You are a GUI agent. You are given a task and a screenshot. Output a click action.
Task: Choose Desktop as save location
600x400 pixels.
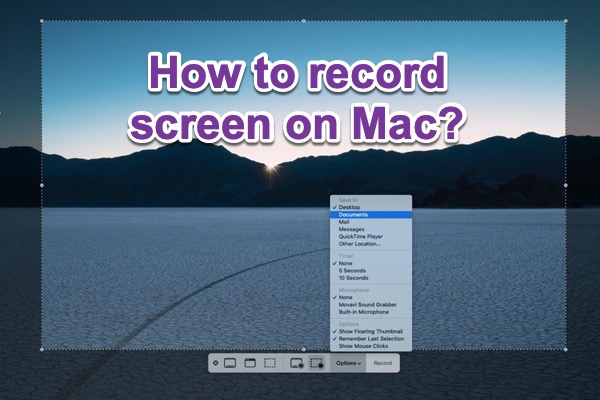click(x=350, y=207)
